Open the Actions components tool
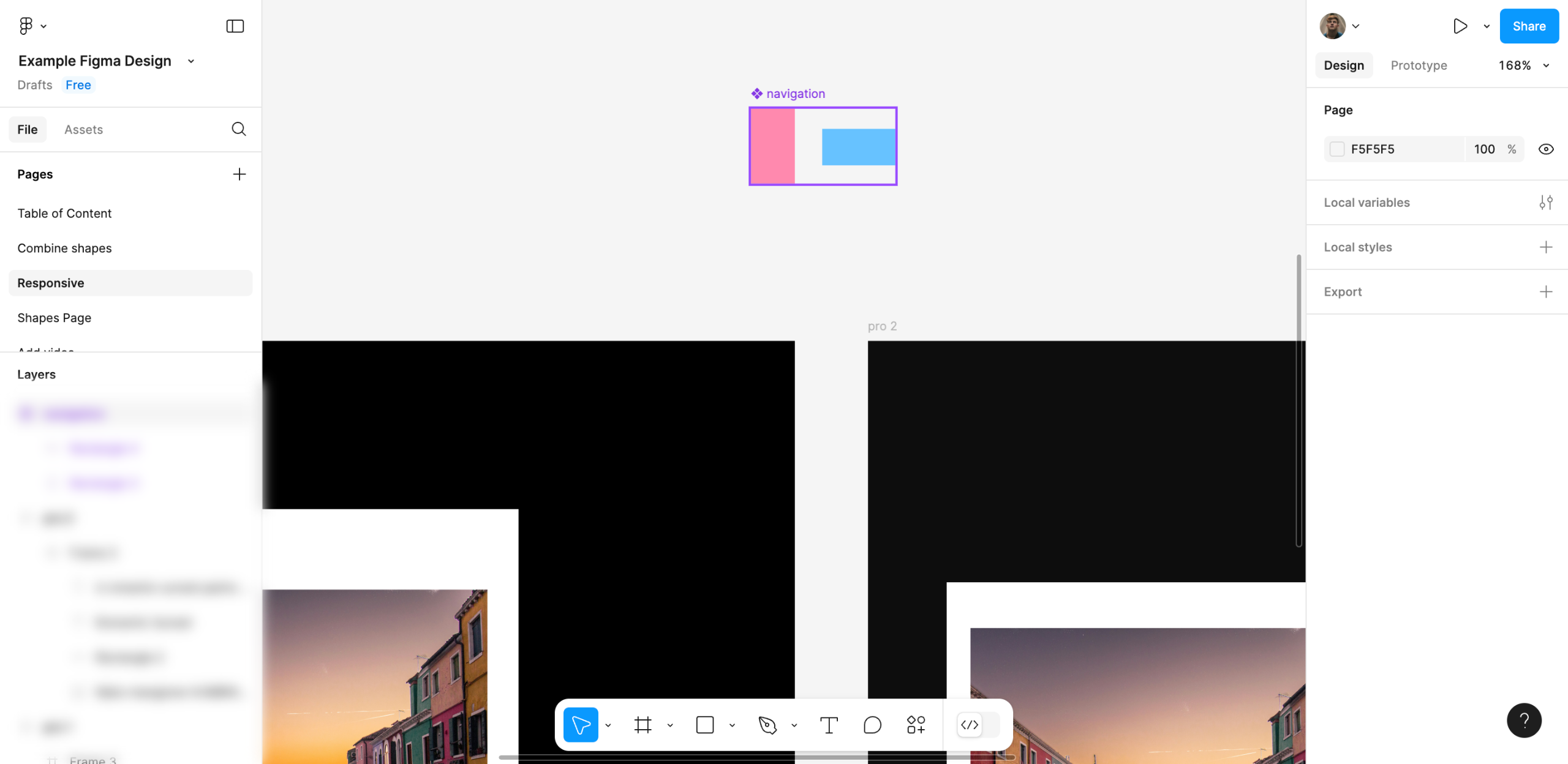Image resolution: width=1568 pixels, height=764 pixels. [916, 725]
